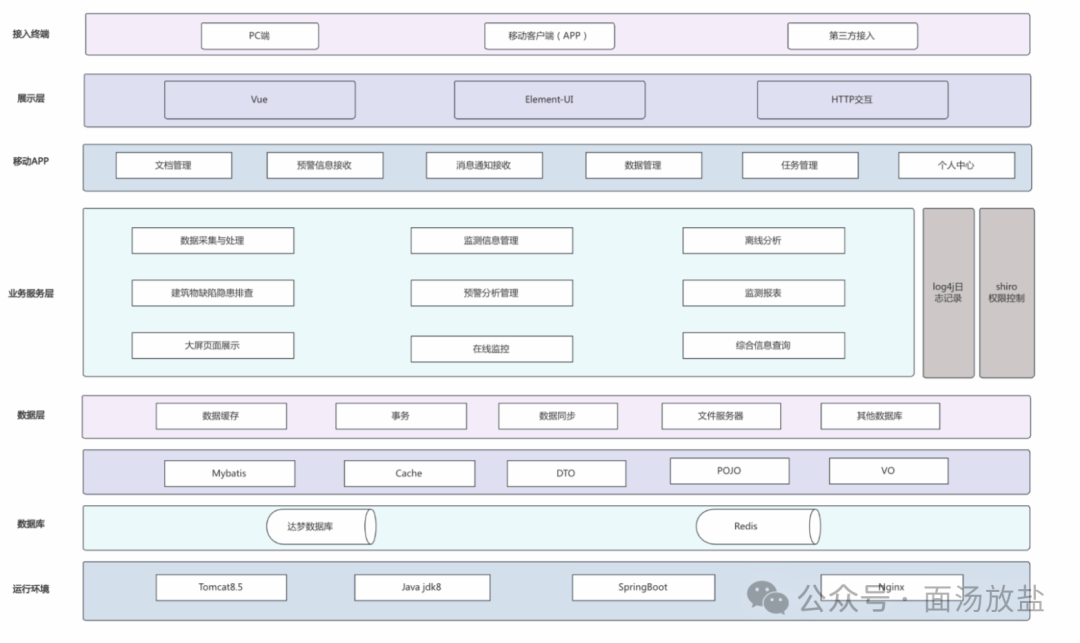Select the 预警信息接收 box
Image resolution: width=1080 pixels, height=643 pixels.
click(x=325, y=165)
